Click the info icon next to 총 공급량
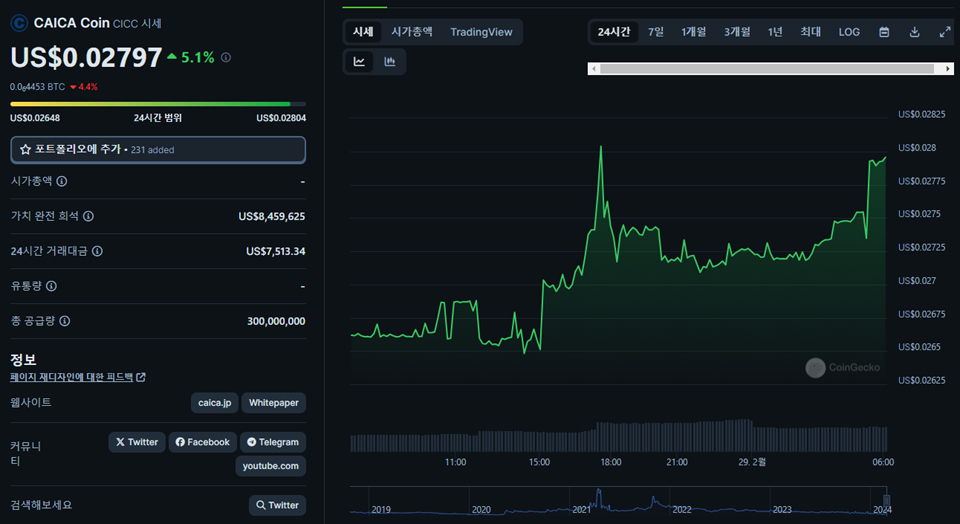The image size is (960, 524). (x=63, y=321)
